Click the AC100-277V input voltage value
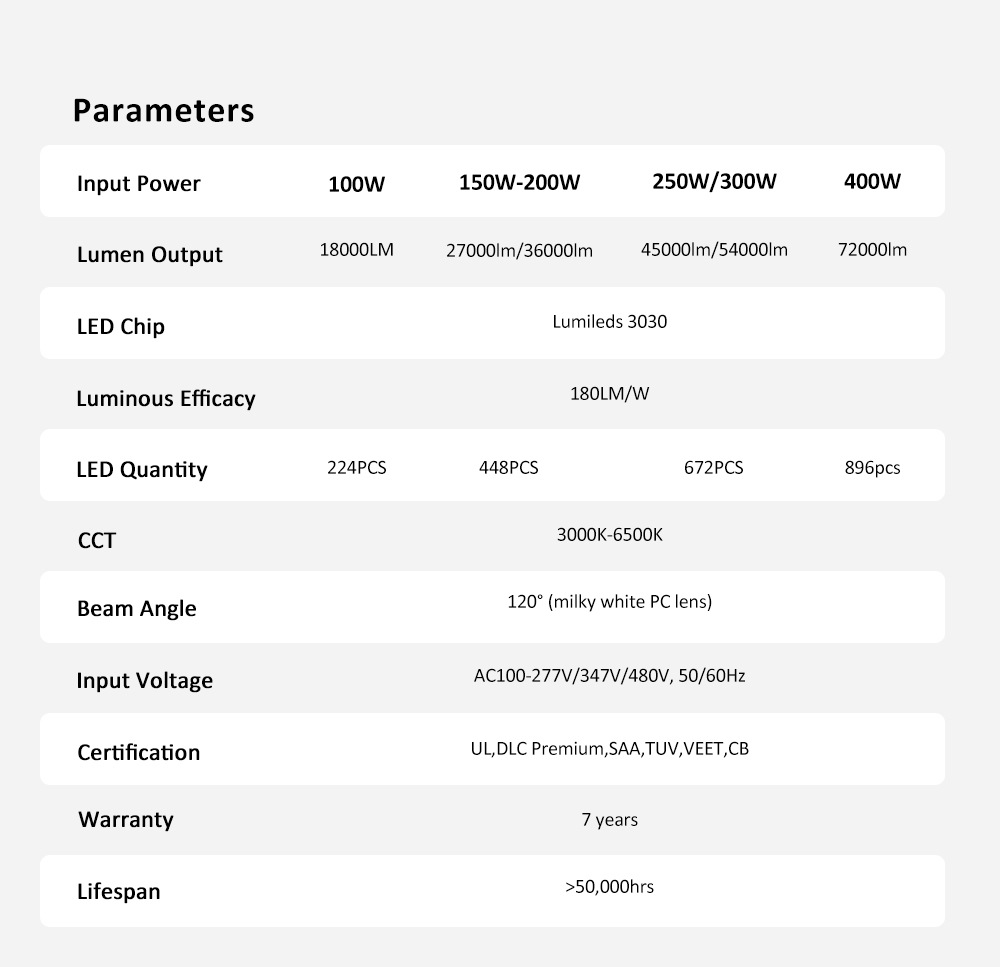 click(x=609, y=676)
